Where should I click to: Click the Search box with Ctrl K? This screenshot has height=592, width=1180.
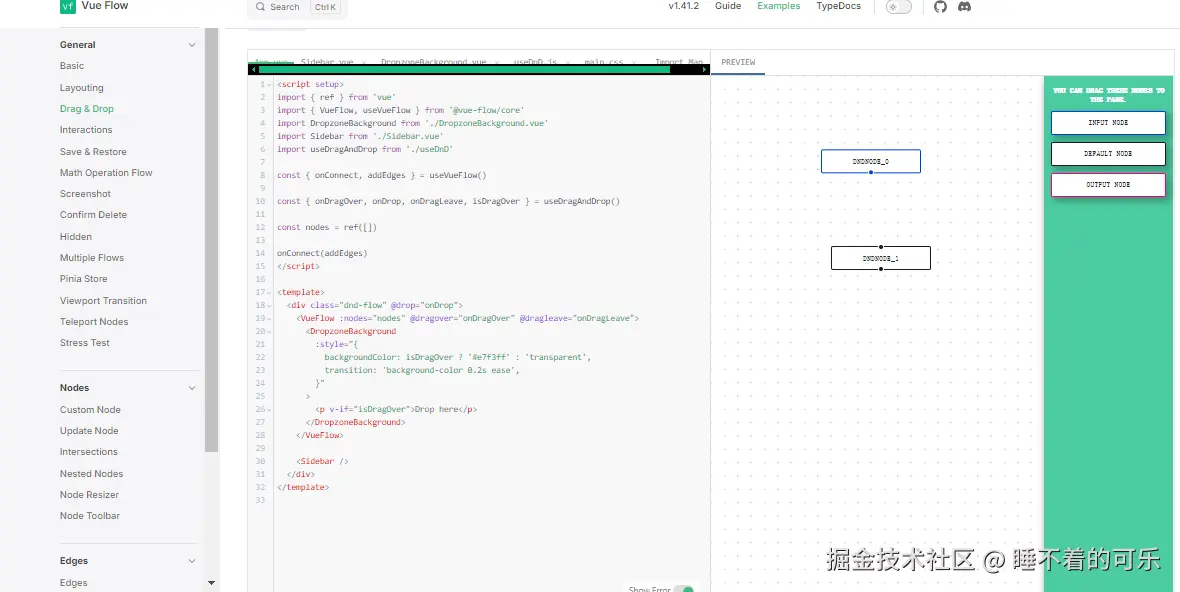tap(297, 7)
